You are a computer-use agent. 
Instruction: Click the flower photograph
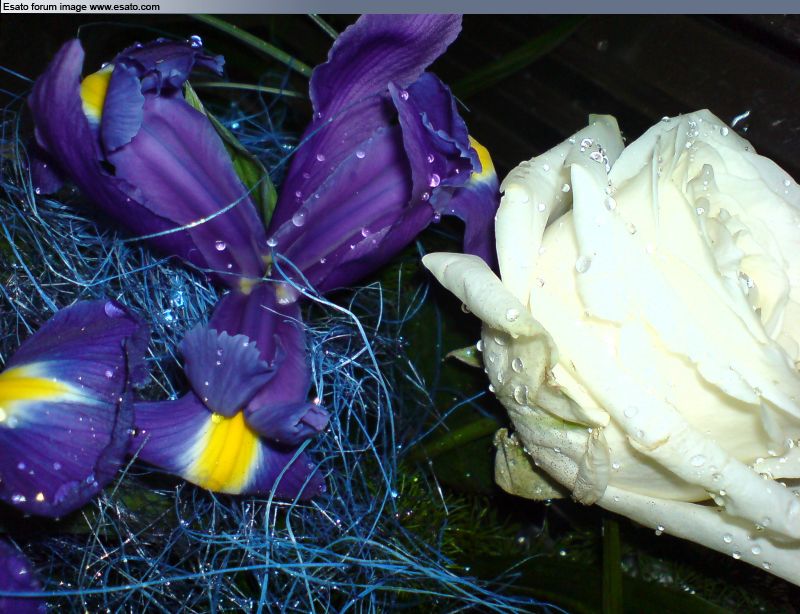tap(400, 314)
